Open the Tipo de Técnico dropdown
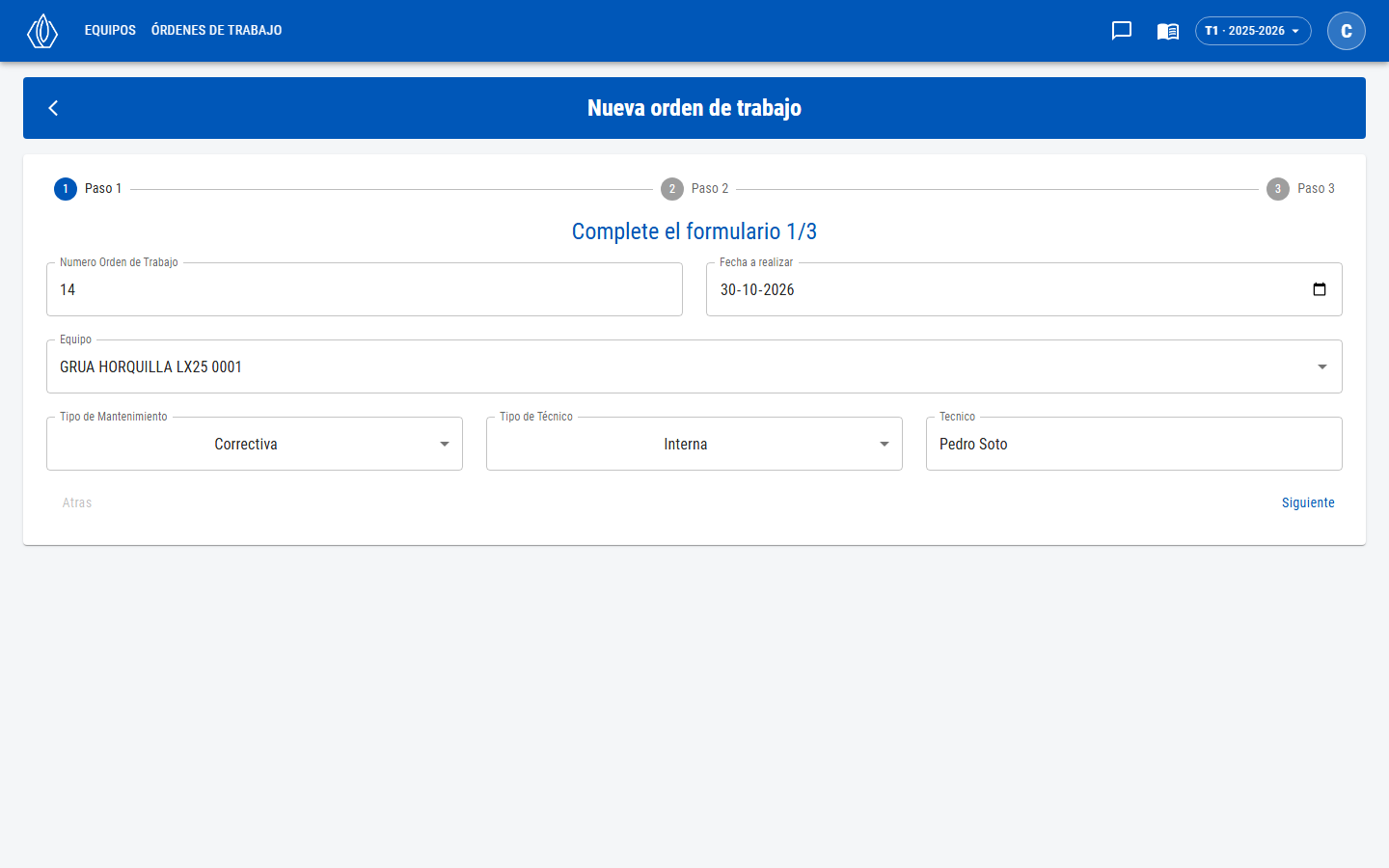1389x868 pixels. pos(694,444)
